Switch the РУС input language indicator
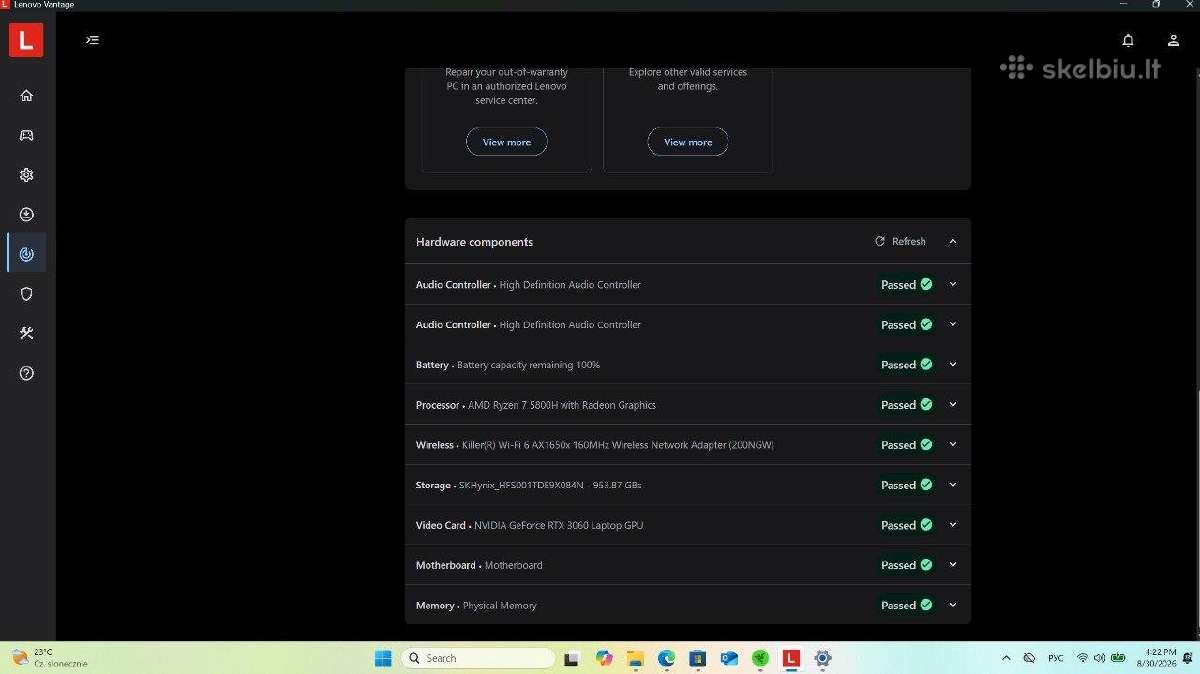 click(1056, 658)
